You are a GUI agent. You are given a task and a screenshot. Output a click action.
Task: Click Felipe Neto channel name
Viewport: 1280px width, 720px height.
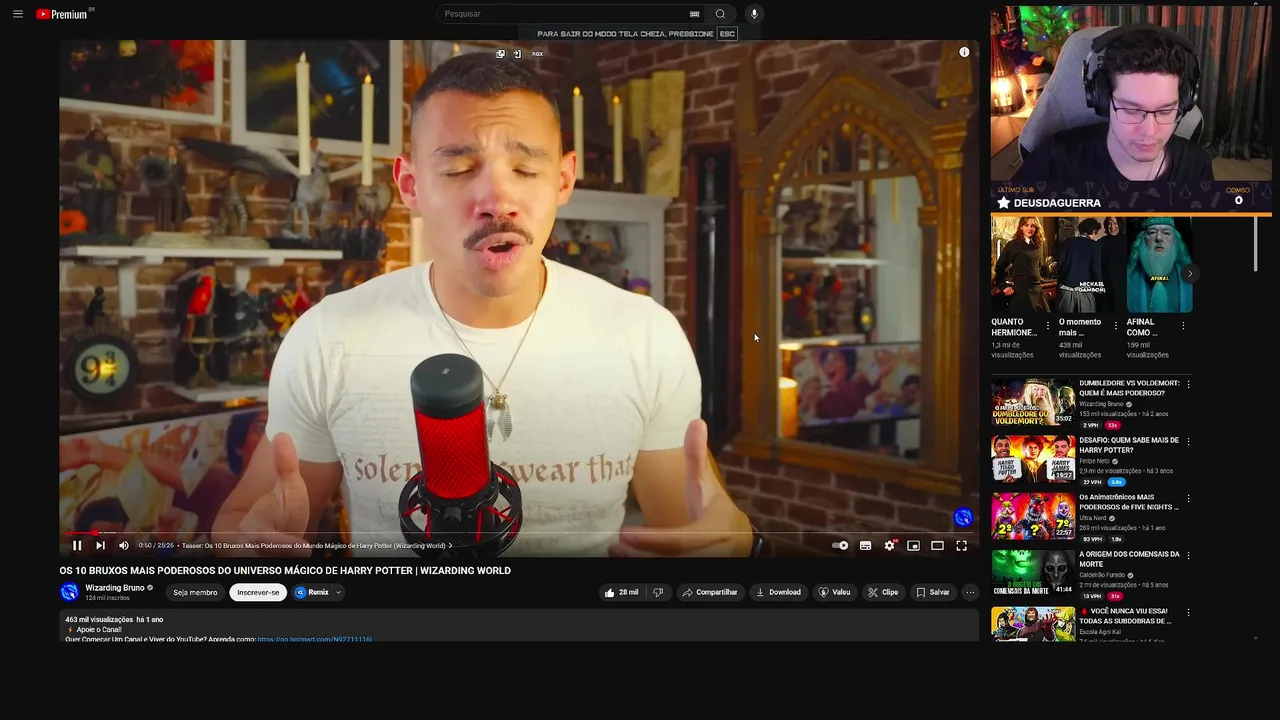[x=1094, y=461]
